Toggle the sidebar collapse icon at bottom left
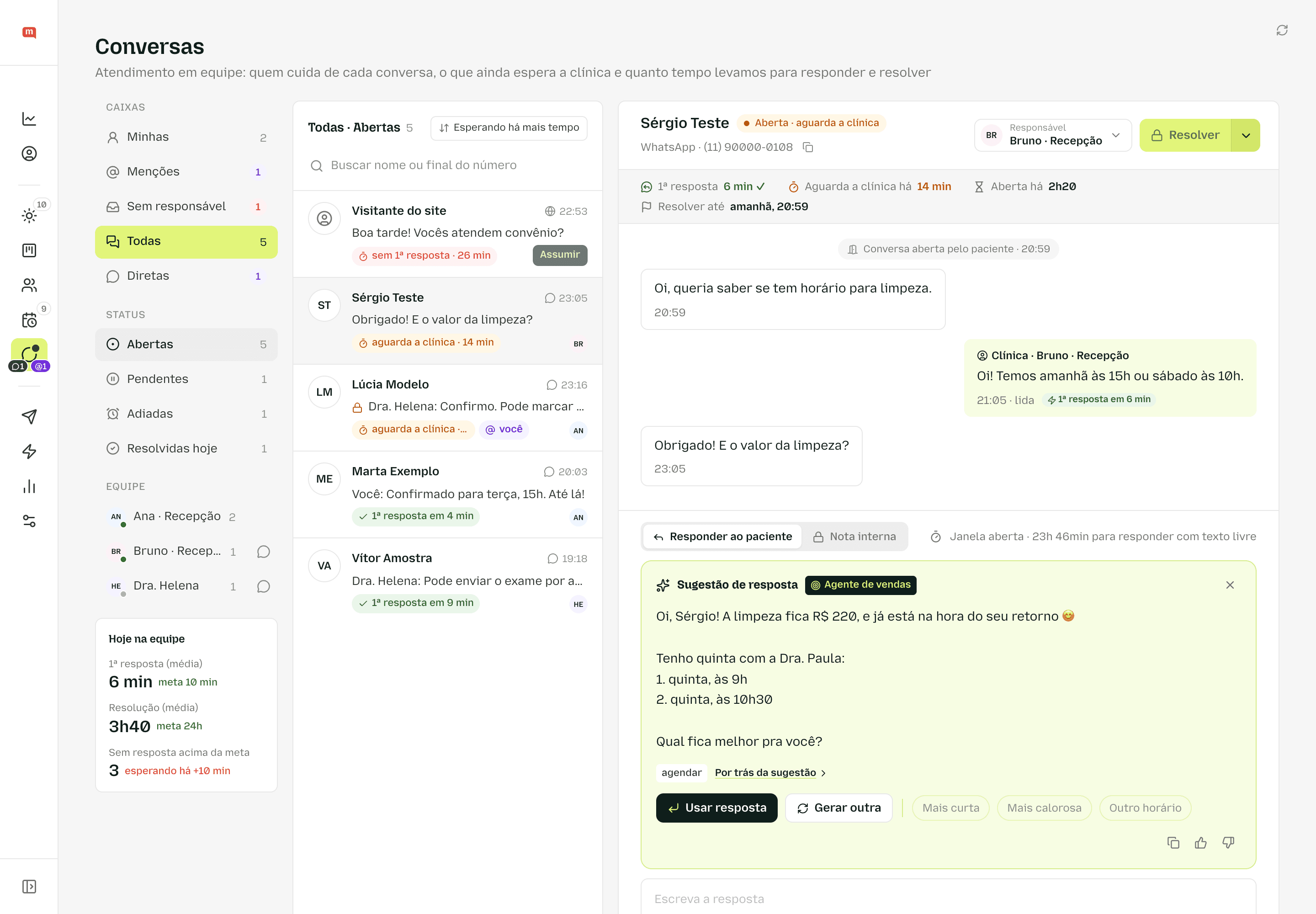The width and height of the screenshot is (1316, 914). 29,886
